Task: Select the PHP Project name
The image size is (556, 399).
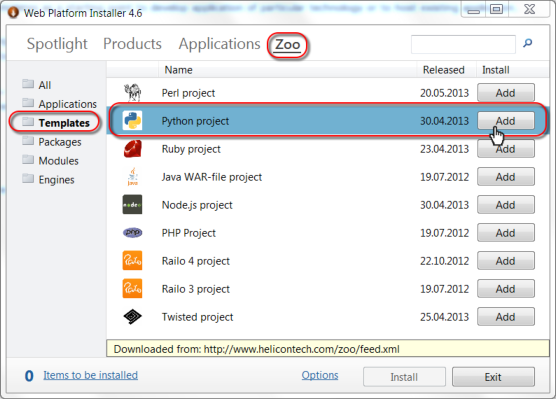Action: click(x=189, y=233)
